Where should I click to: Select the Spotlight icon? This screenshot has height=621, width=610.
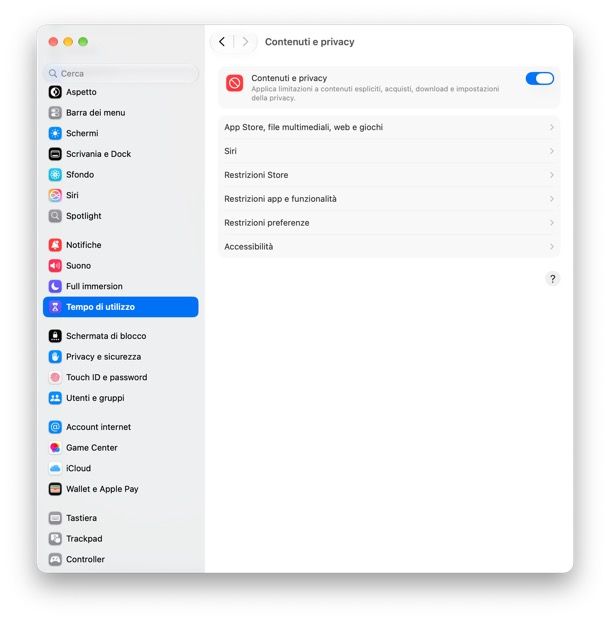click(x=55, y=216)
